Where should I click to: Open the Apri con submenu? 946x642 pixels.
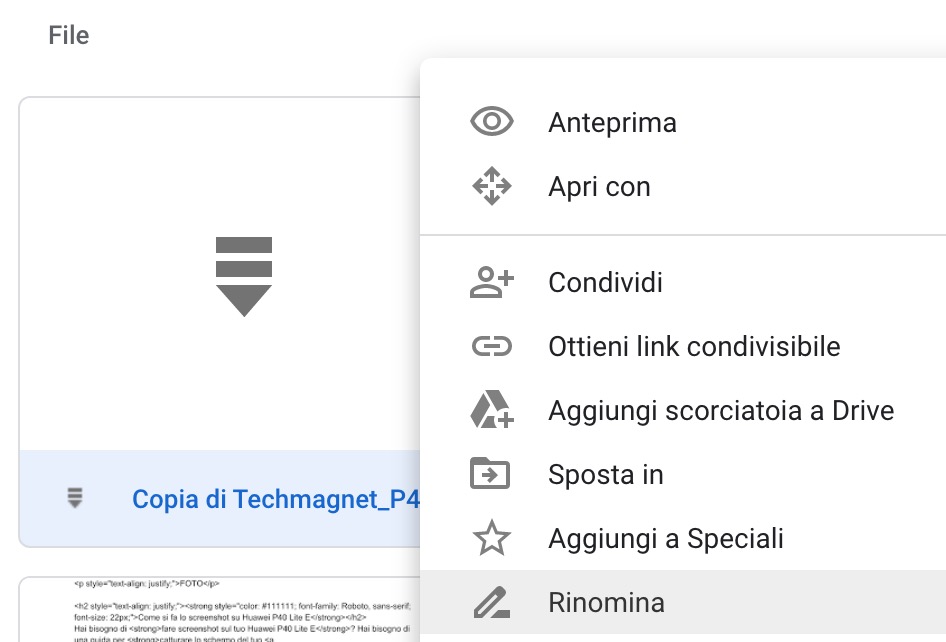click(599, 187)
